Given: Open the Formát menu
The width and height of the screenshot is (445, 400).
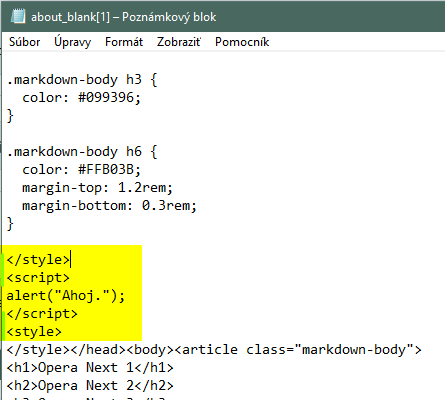Looking at the screenshot, I should [x=124, y=42].
